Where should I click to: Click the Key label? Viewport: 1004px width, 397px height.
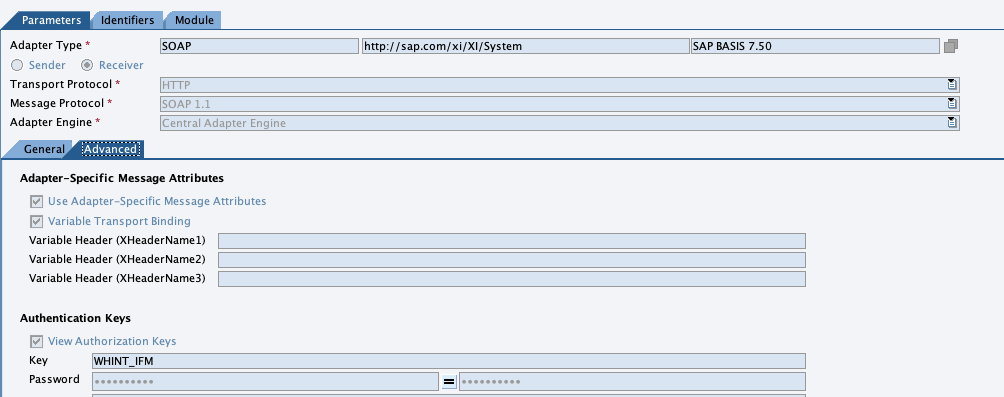click(38, 360)
